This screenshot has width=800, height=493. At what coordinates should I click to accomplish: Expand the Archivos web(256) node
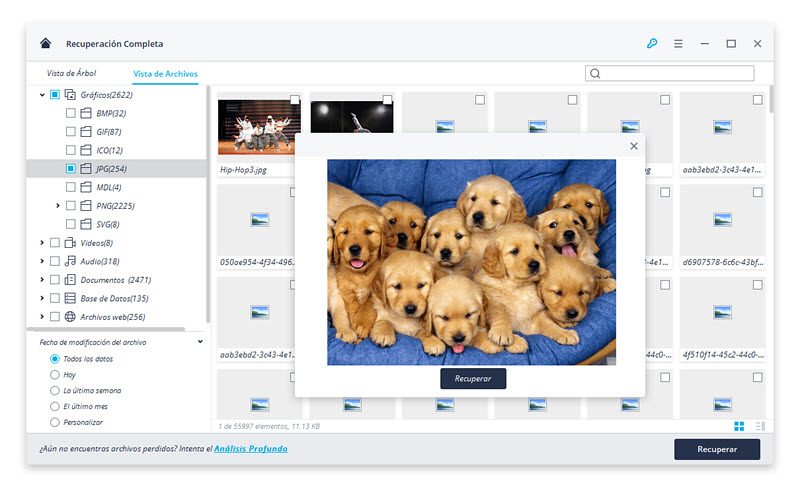pyautogui.click(x=42, y=317)
